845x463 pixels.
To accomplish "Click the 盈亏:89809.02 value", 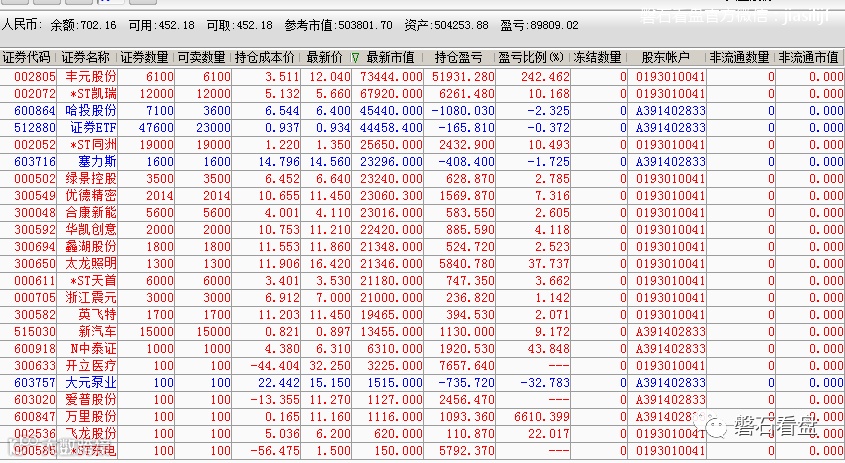I will [539, 25].
